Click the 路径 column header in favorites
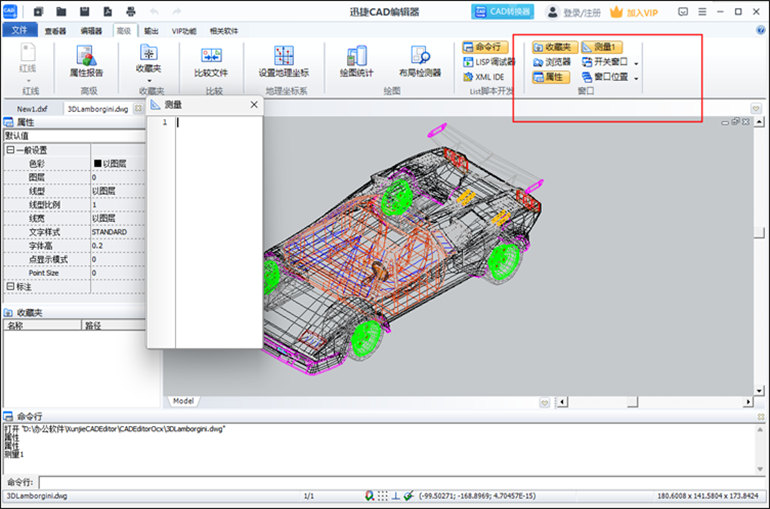 [114, 325]
